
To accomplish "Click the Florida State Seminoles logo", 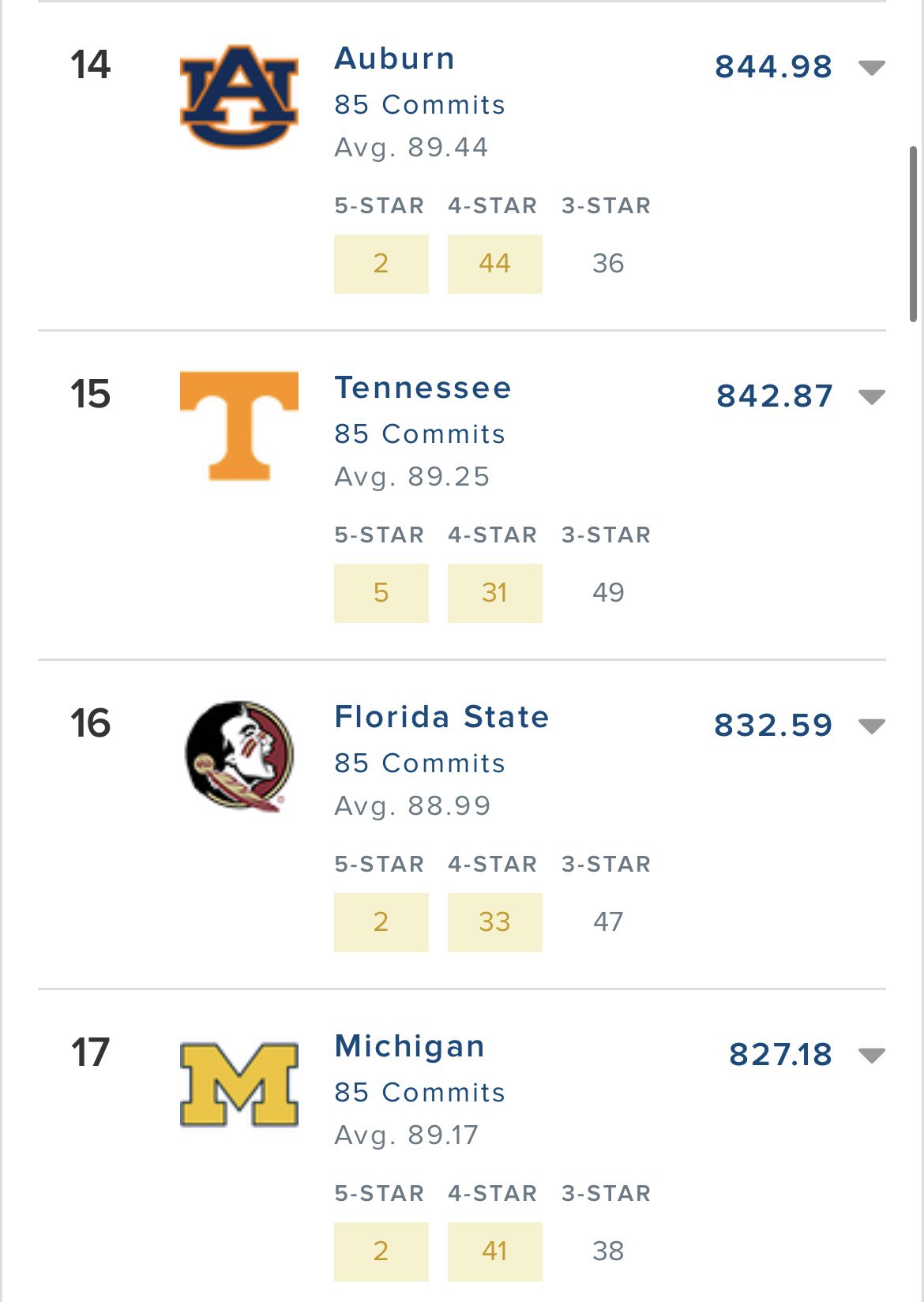I will pos(239,755).
